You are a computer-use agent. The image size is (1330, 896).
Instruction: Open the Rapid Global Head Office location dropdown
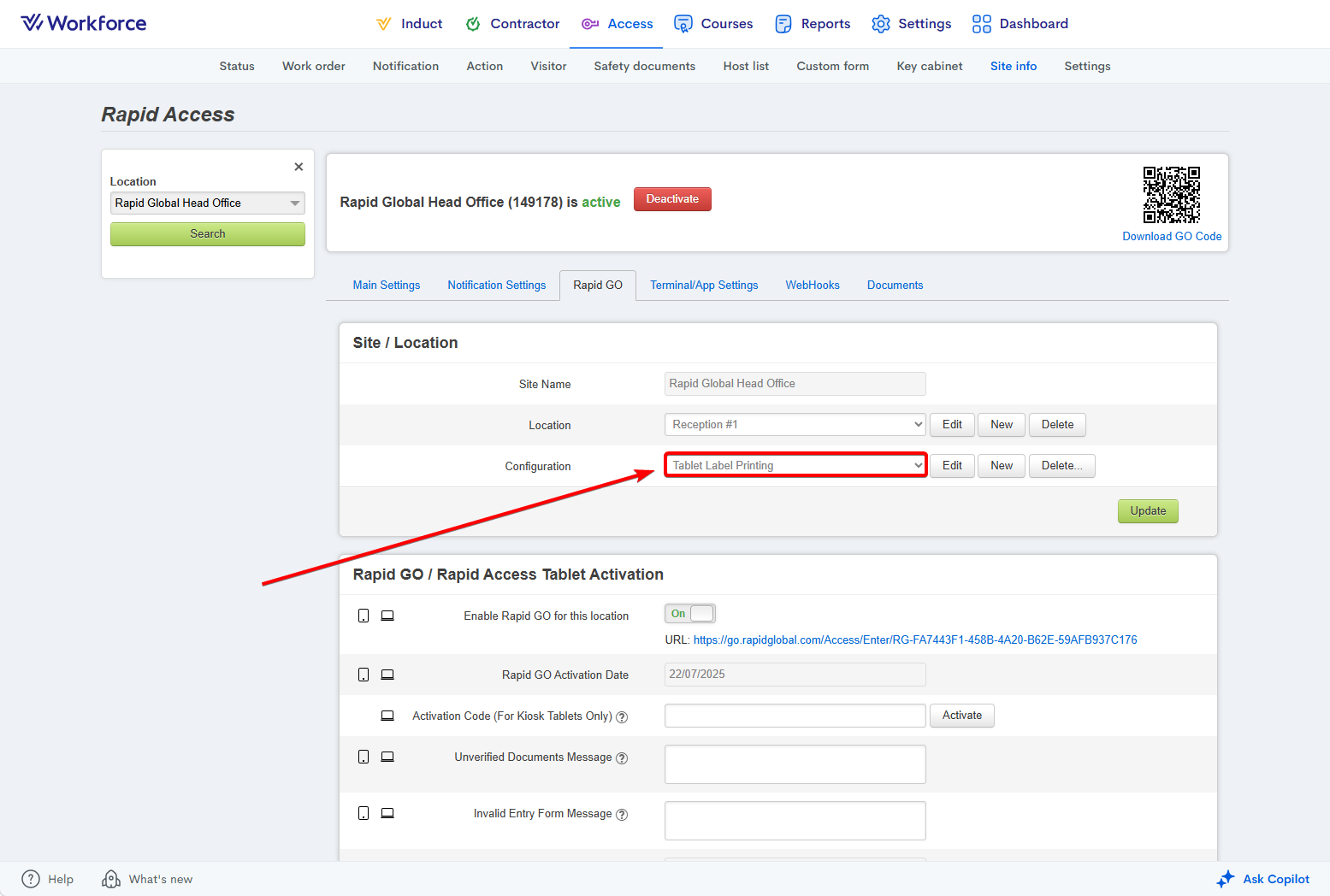(208, 203)
